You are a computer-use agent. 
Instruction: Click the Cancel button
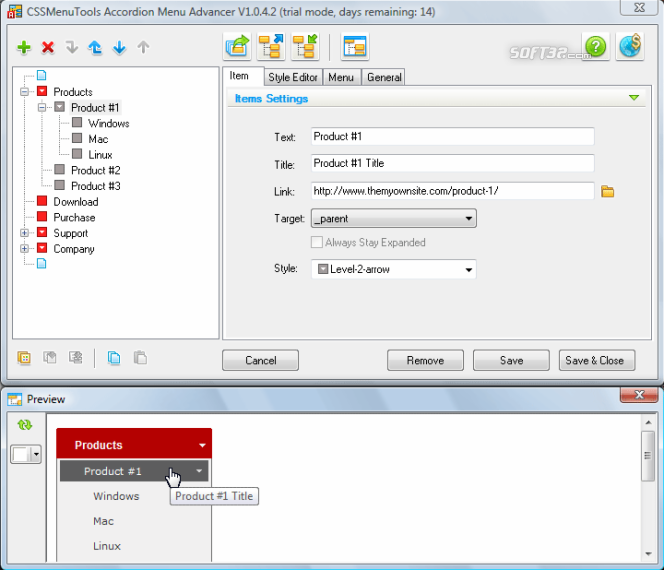coord(260,360)
